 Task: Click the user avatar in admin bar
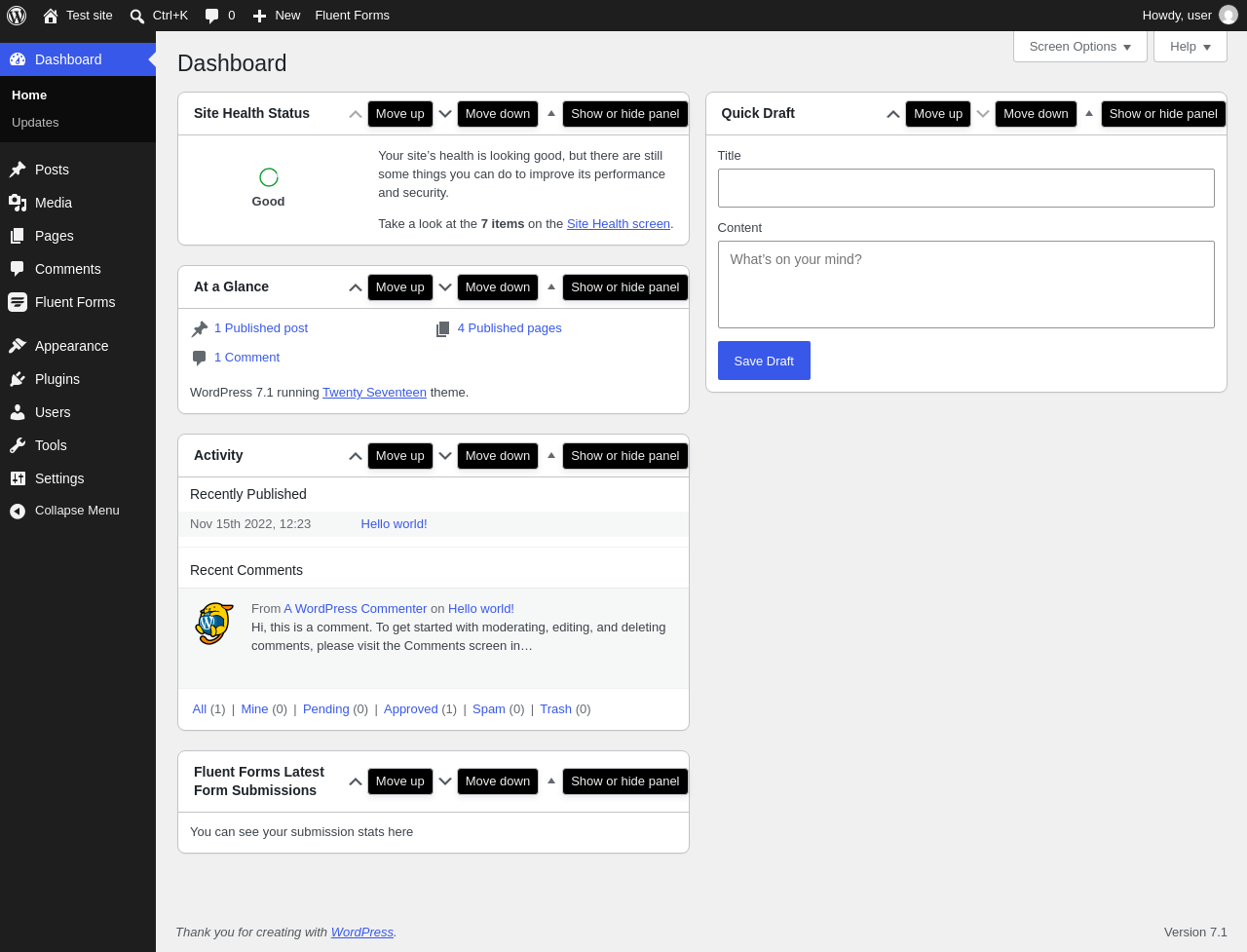(x=1228, y=16)
